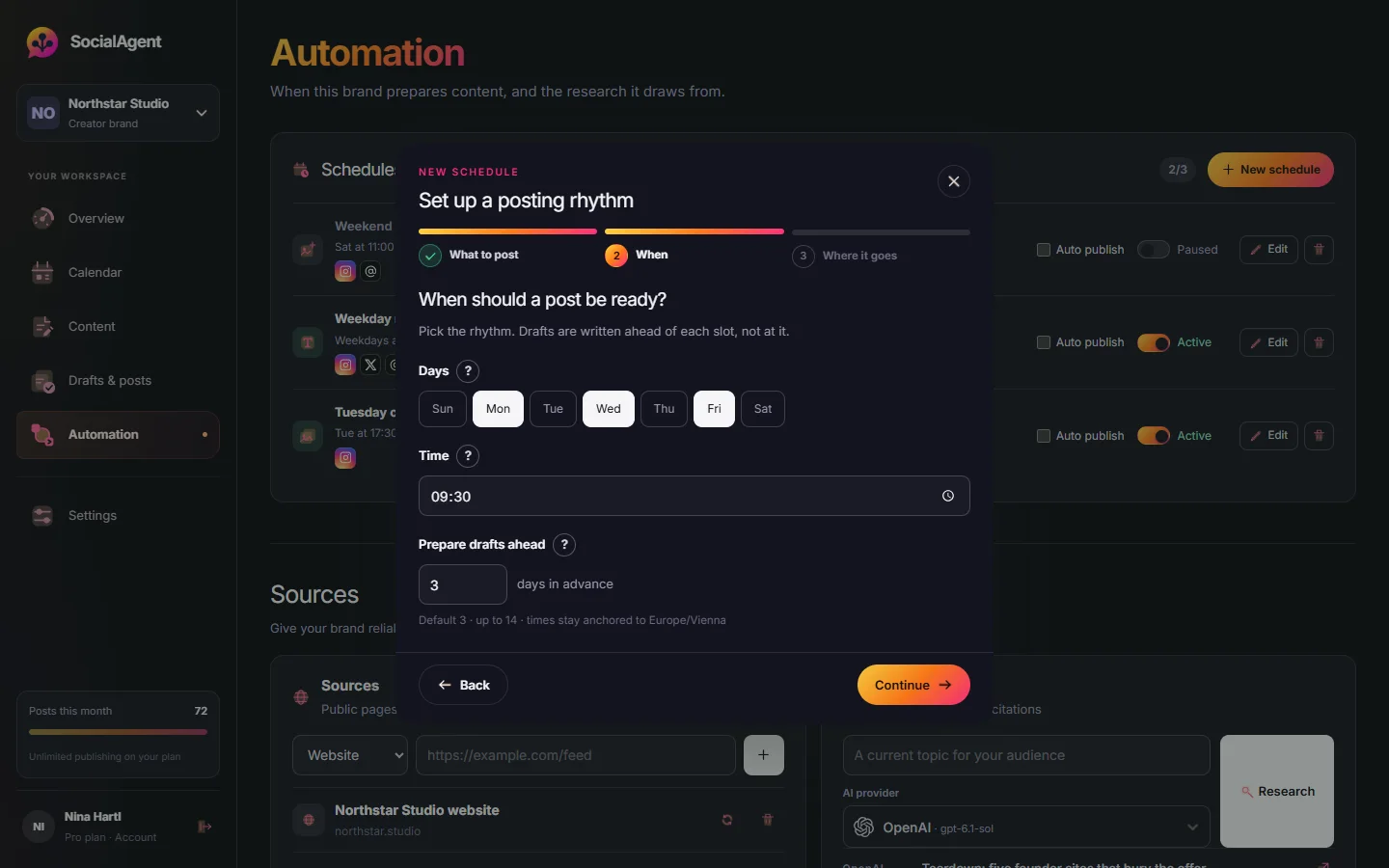The width and height of the screenshot is (1389, 868).
Task: Click the New schedule button
Action: click(x=1270, y=170)
